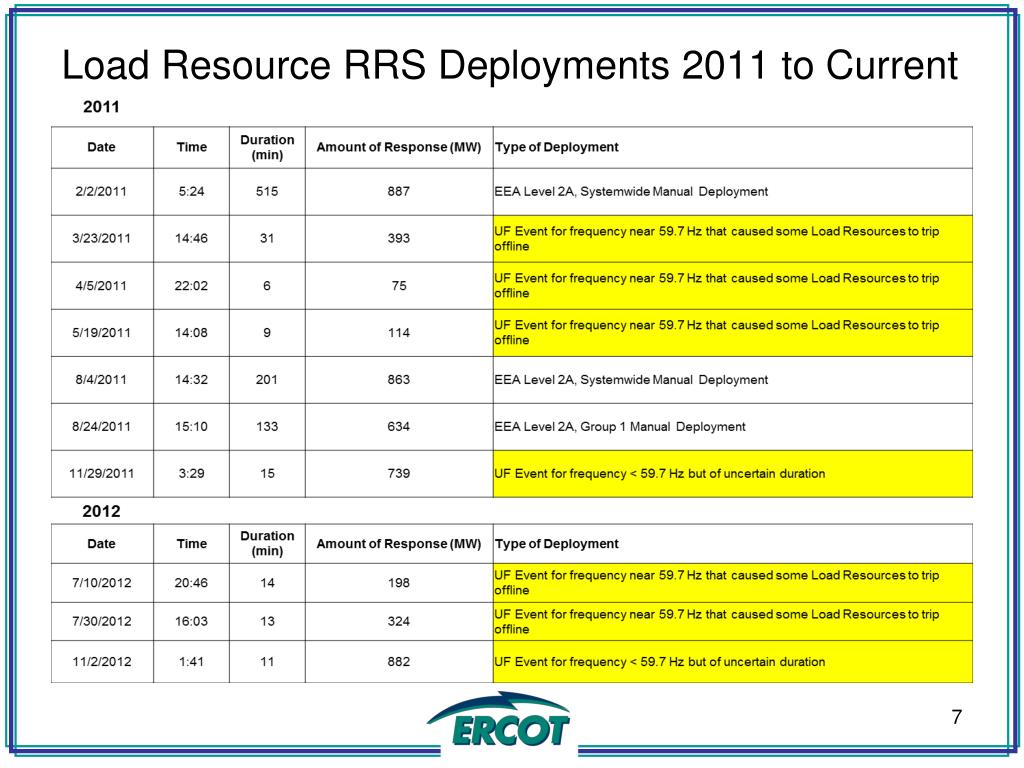Click time value 22:02
Viewport: 1024px width, 768px height.
[x=191, y=285]
